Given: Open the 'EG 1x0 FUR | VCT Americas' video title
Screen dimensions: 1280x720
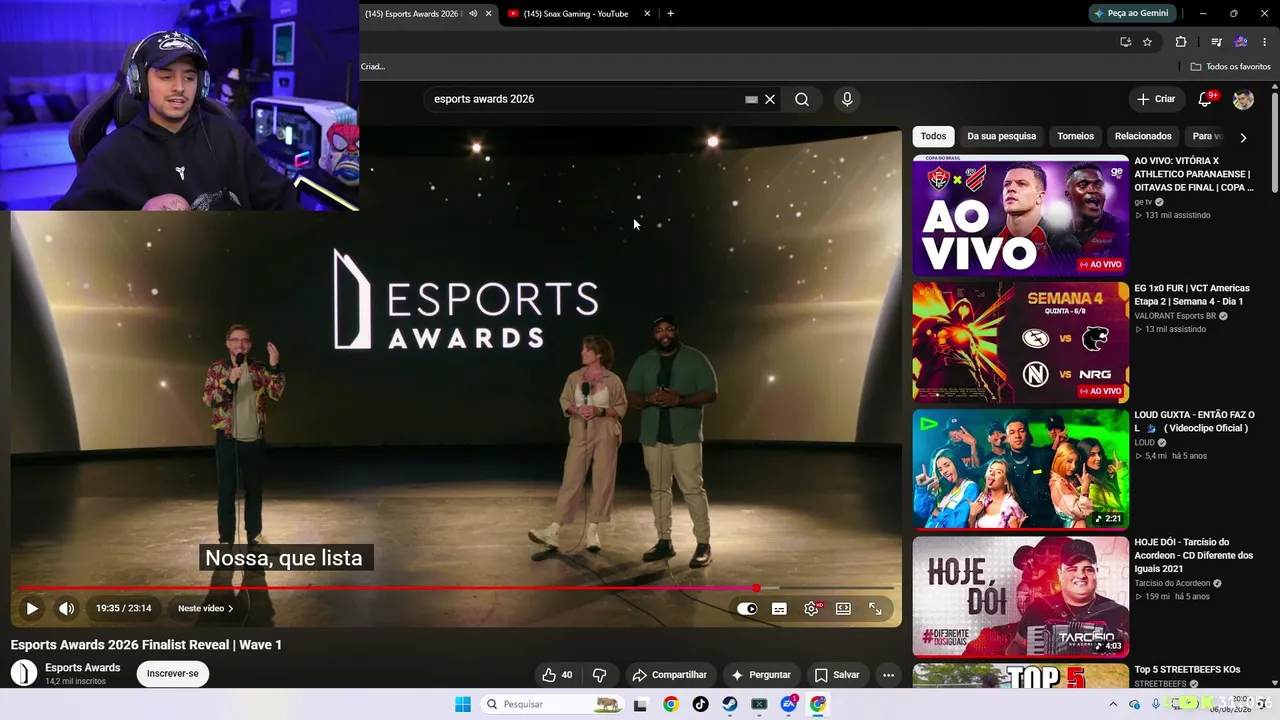Looking at the screenshot, I should coord(1192,295).
